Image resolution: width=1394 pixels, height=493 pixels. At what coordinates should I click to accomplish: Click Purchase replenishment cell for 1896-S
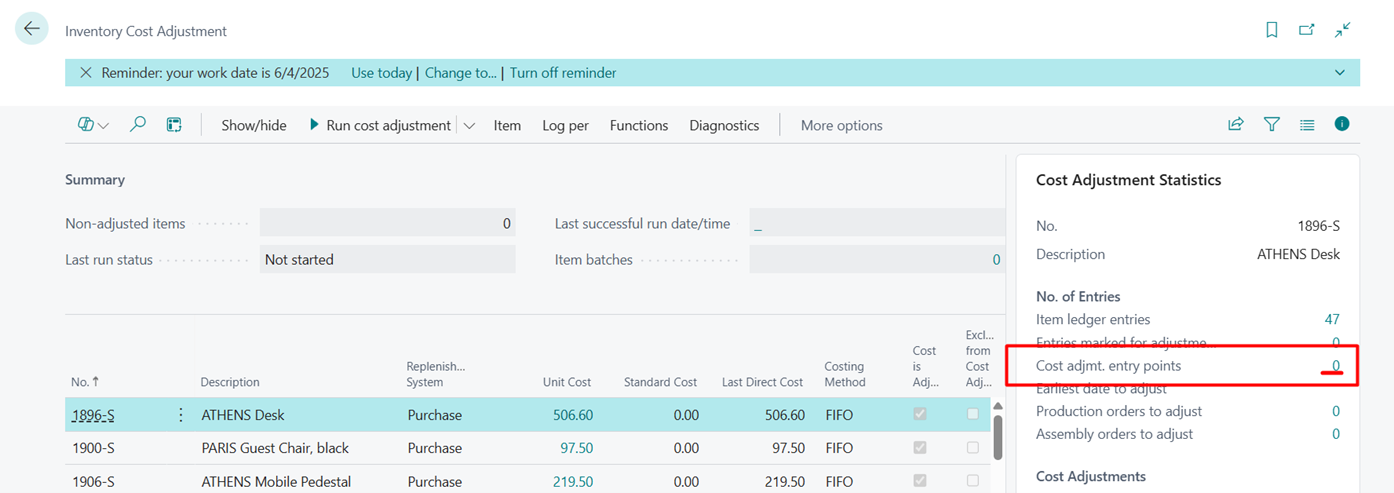[x=435, y=415]
